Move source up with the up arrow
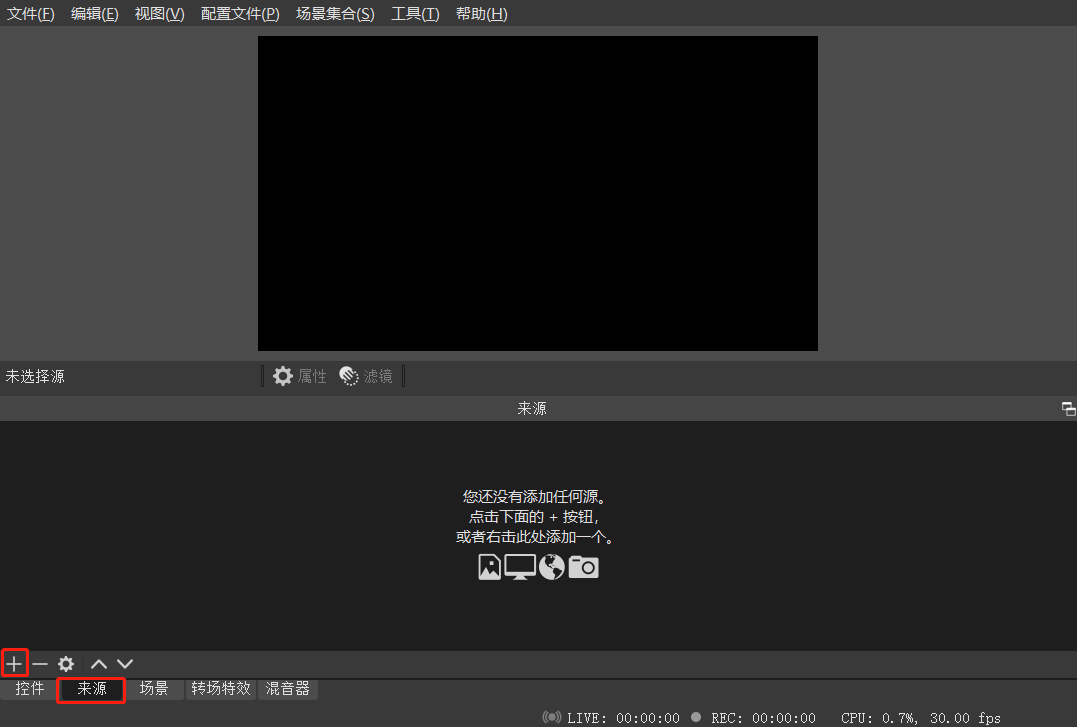The height and width of the screenshot is (727, 1077). pos(99,664)
